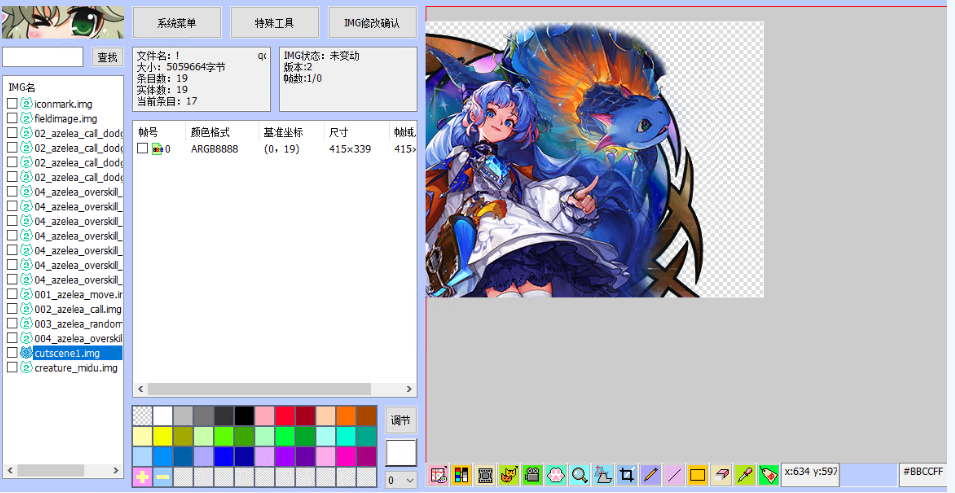Click the IMG修改确认 button
This screenshot has height=493, width=955.
point(372,23)
